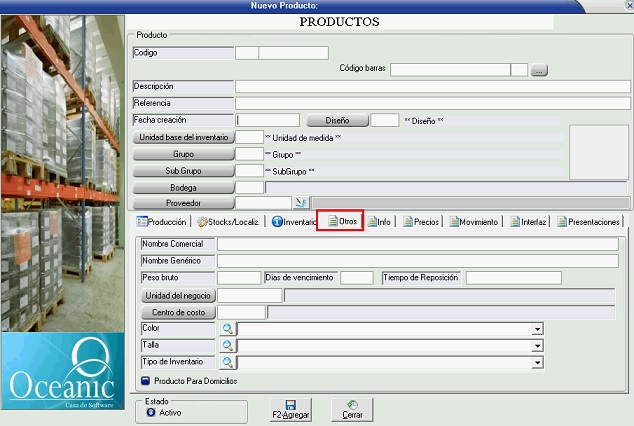
Task: Click the Color search magnifier icon
Action: [228, 328]
